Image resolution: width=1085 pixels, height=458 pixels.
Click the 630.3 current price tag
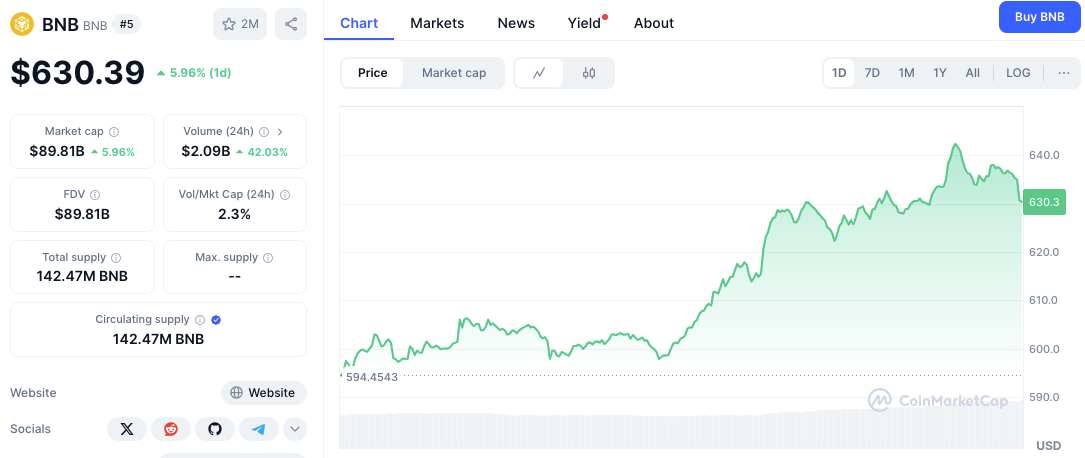[1043, 202]
